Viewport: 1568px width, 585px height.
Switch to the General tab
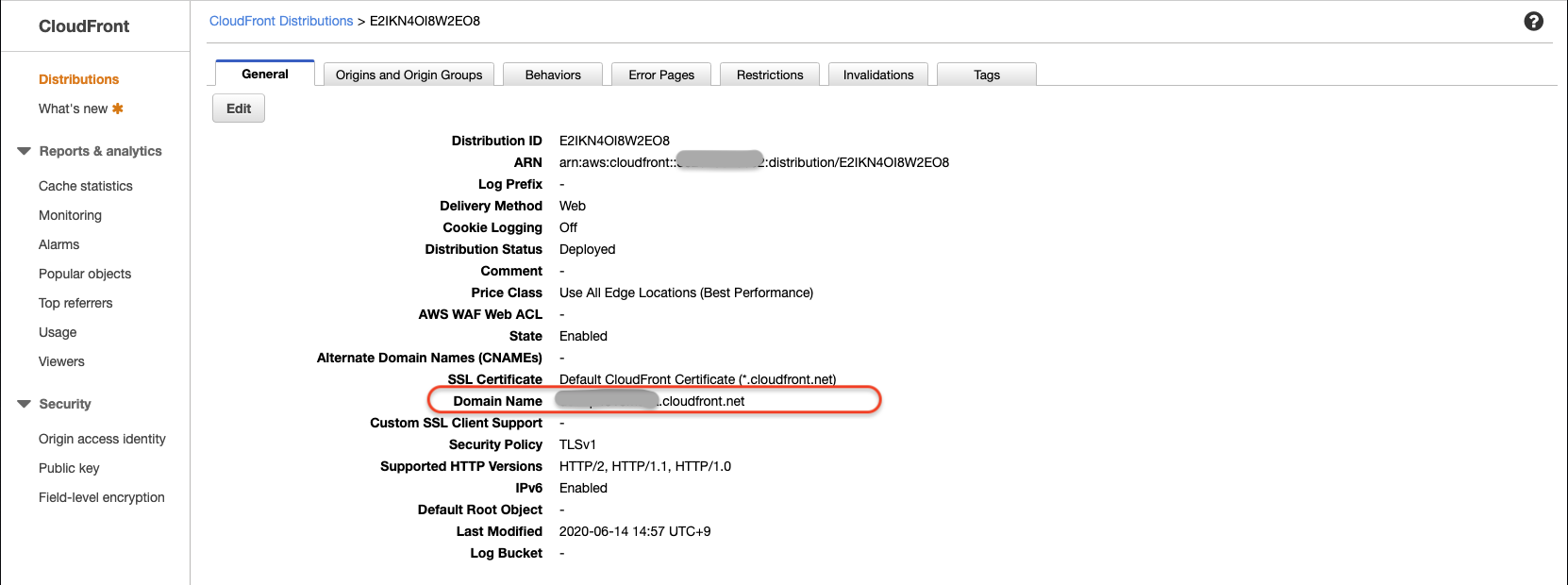[x=265, y=74]
